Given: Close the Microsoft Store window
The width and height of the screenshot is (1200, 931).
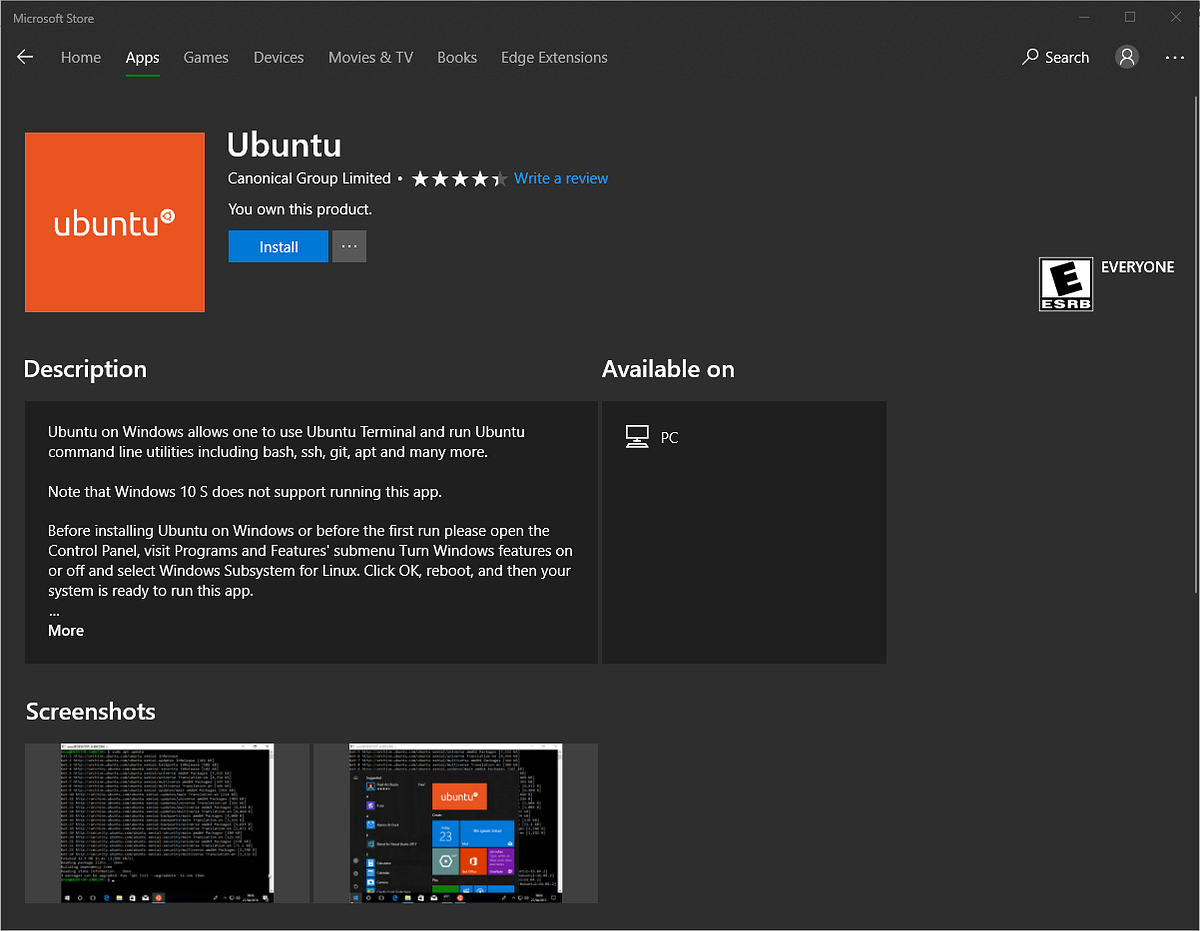Looking at the screenshot, I should pos(1176,17).
